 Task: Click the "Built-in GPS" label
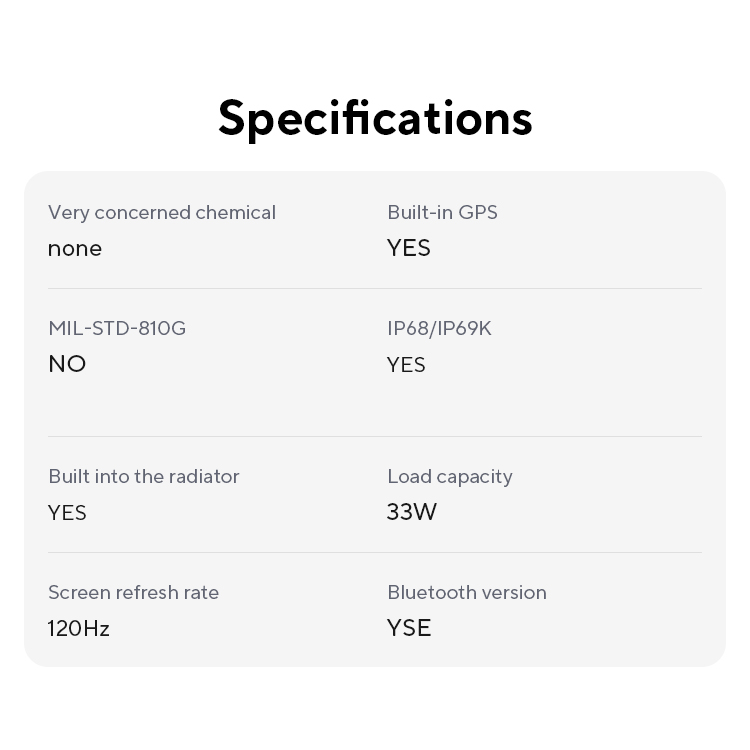[442, 212]
